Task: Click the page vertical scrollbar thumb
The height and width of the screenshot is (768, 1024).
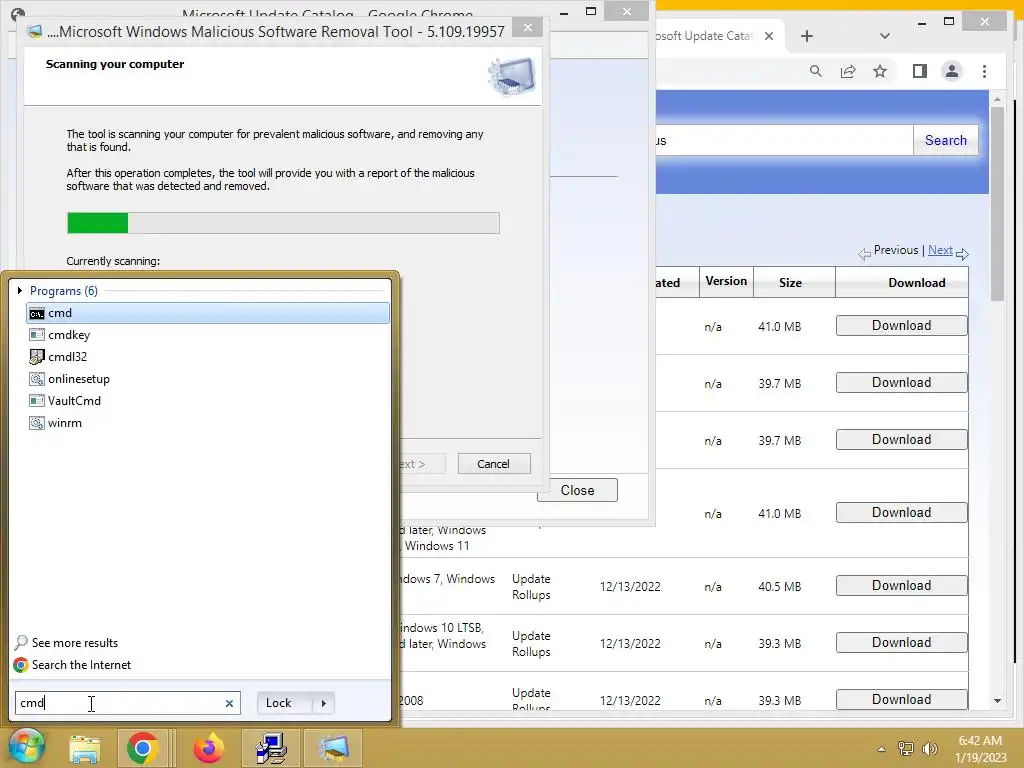Action: [997, 204]
